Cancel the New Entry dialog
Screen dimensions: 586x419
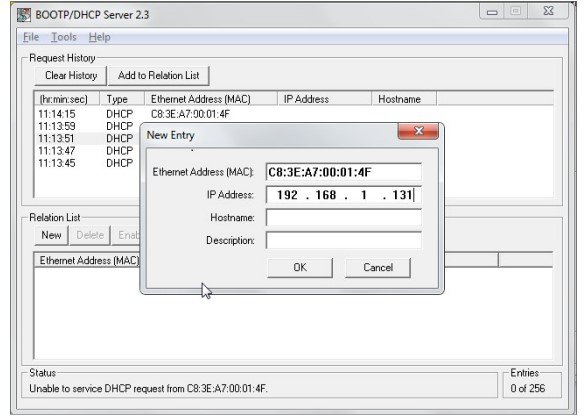click(x=378, y=268)
